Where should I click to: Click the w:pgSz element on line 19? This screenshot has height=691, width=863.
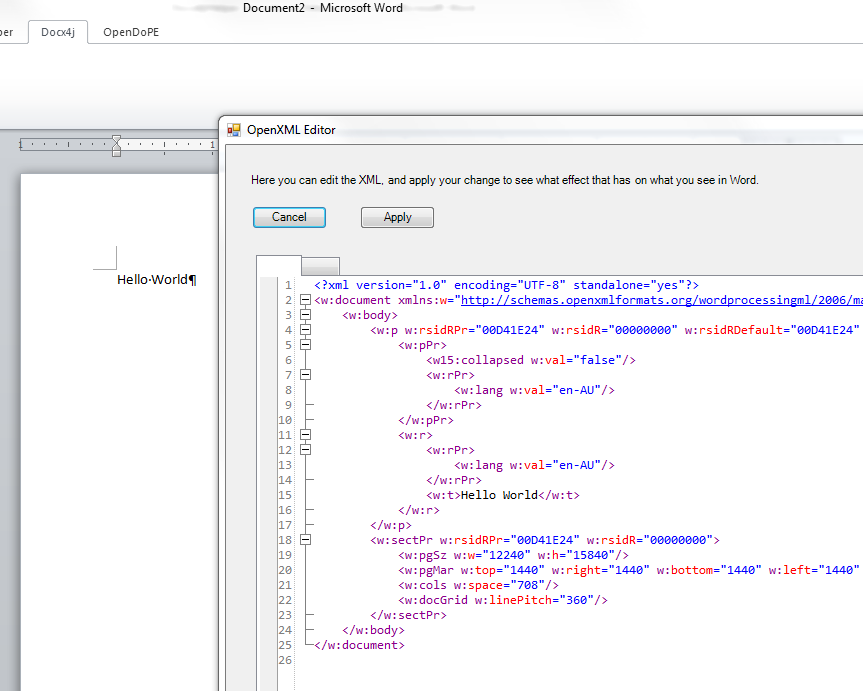(513, 555)
